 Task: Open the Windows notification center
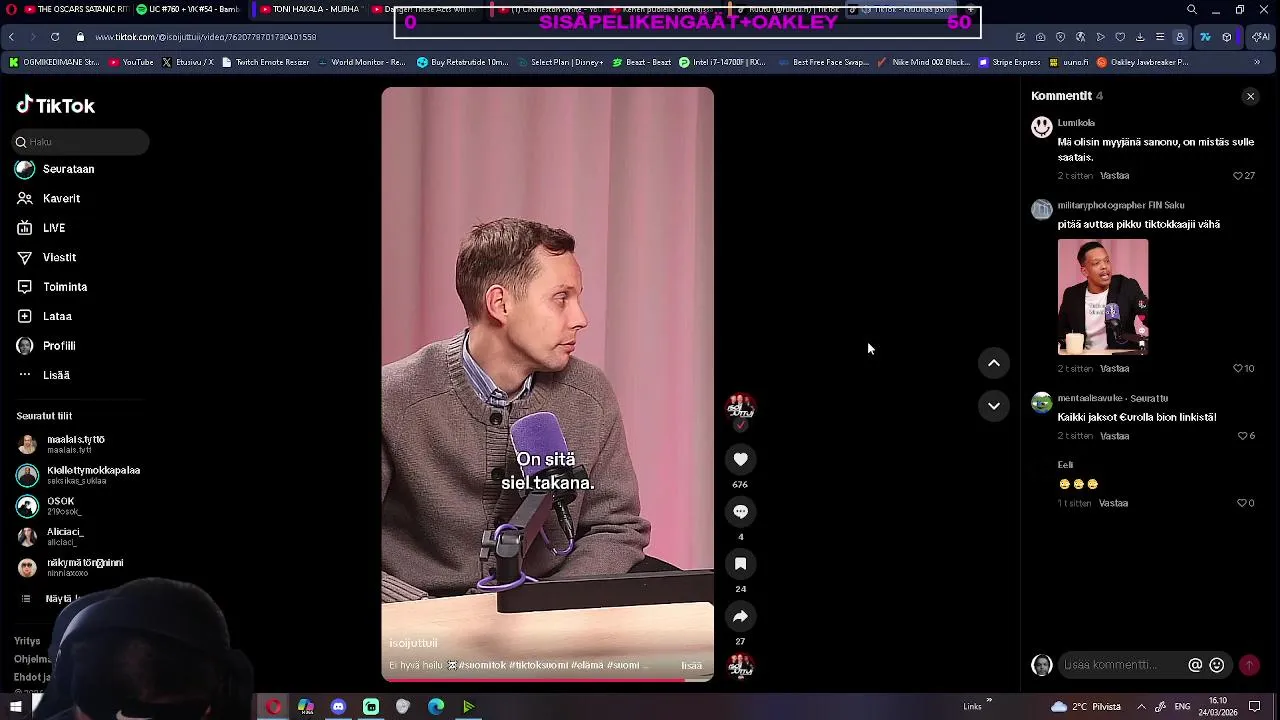(x=1255, y=707)
